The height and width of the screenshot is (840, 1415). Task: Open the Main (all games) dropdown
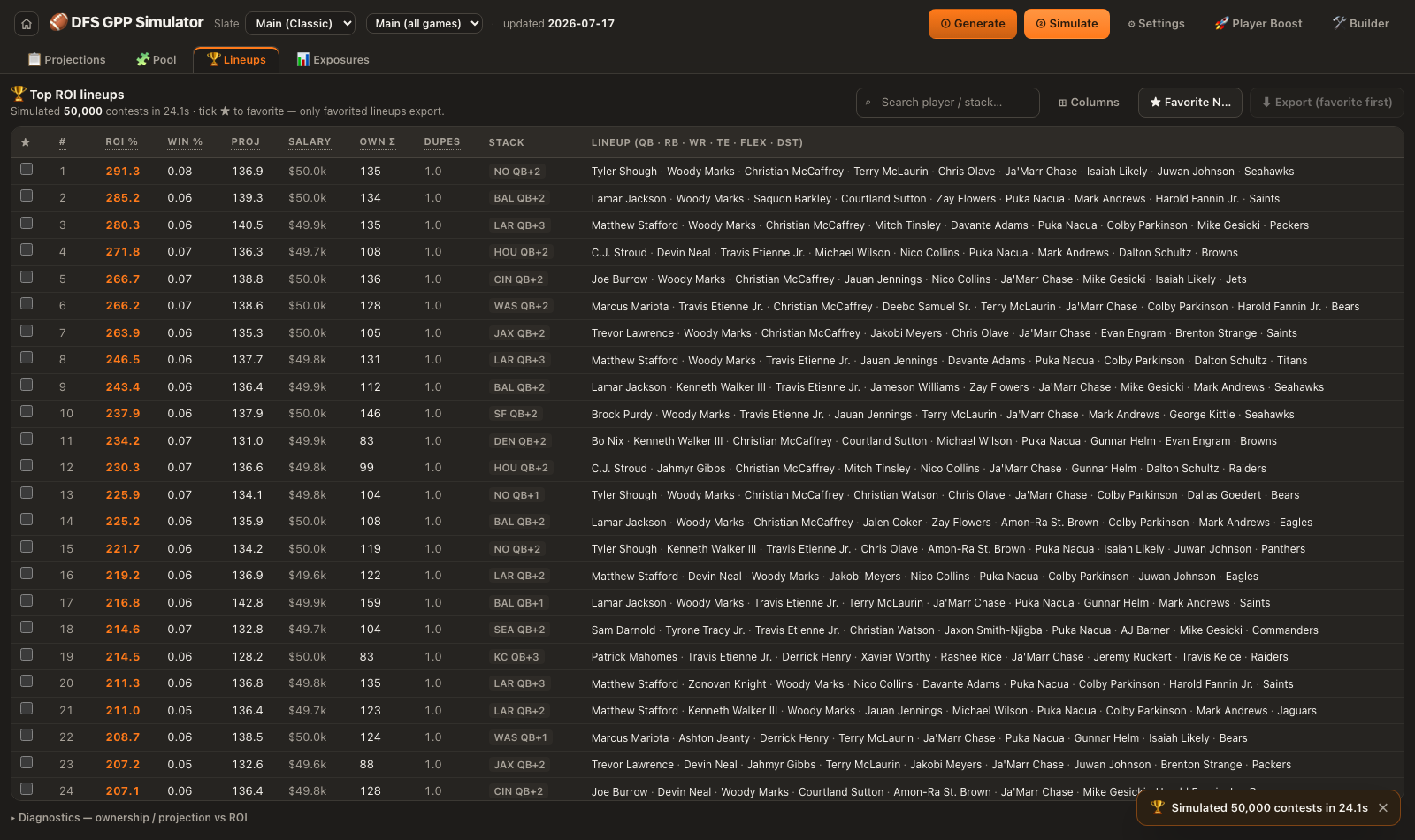pos(424,24)
